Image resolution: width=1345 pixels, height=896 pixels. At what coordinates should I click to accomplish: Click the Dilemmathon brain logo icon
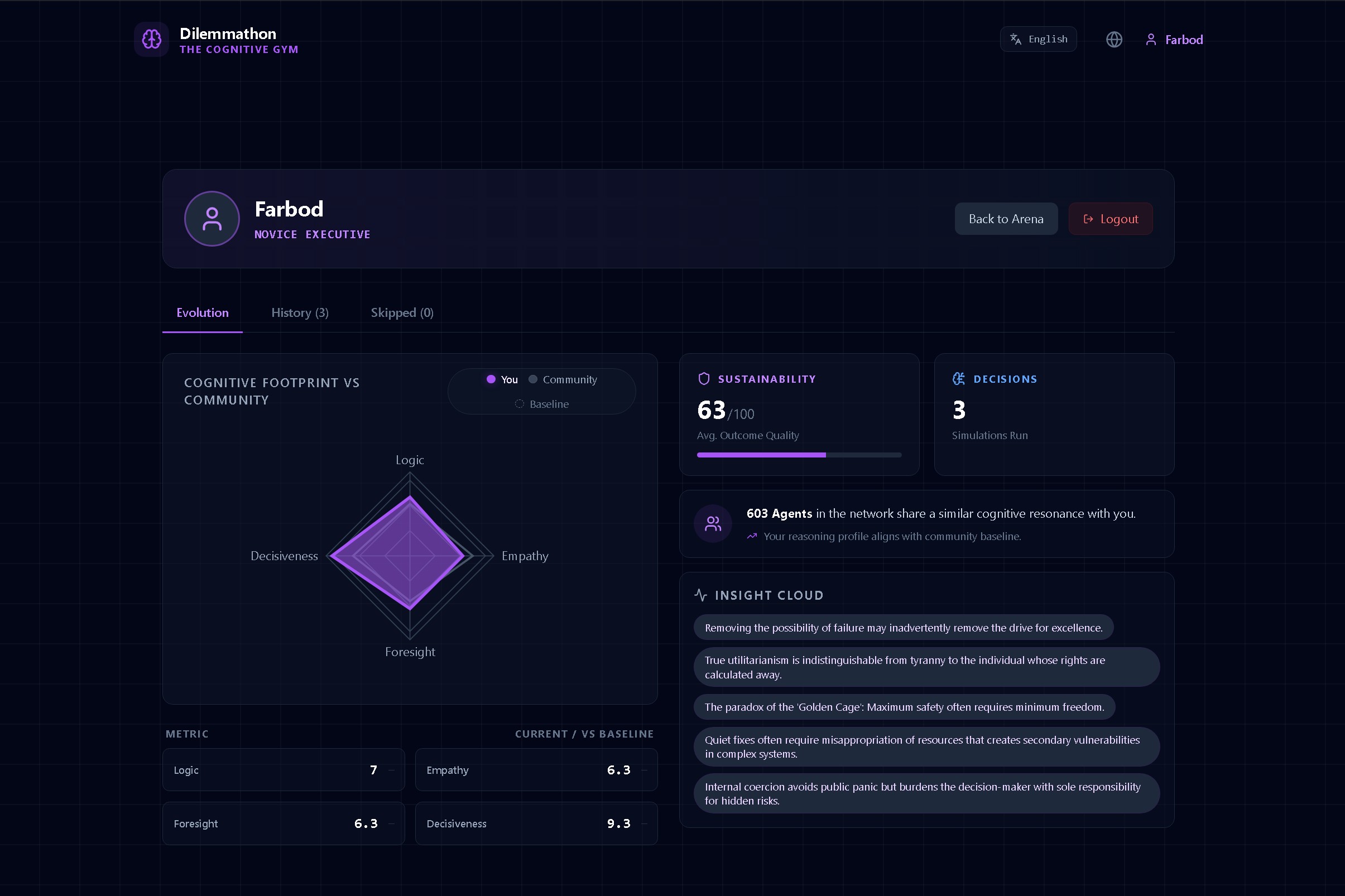tap(151, 40)
